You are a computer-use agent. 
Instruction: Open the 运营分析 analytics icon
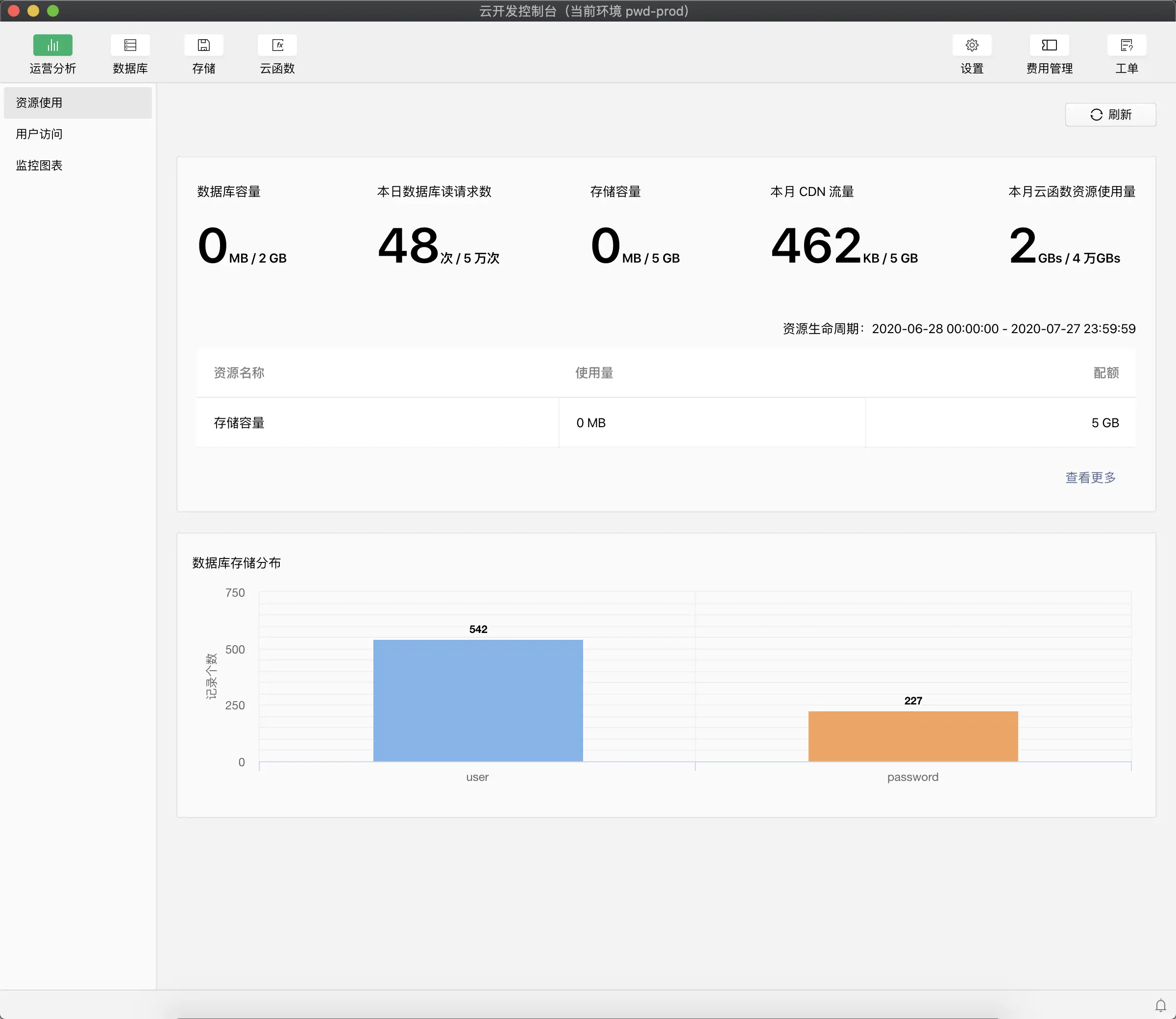52,46
